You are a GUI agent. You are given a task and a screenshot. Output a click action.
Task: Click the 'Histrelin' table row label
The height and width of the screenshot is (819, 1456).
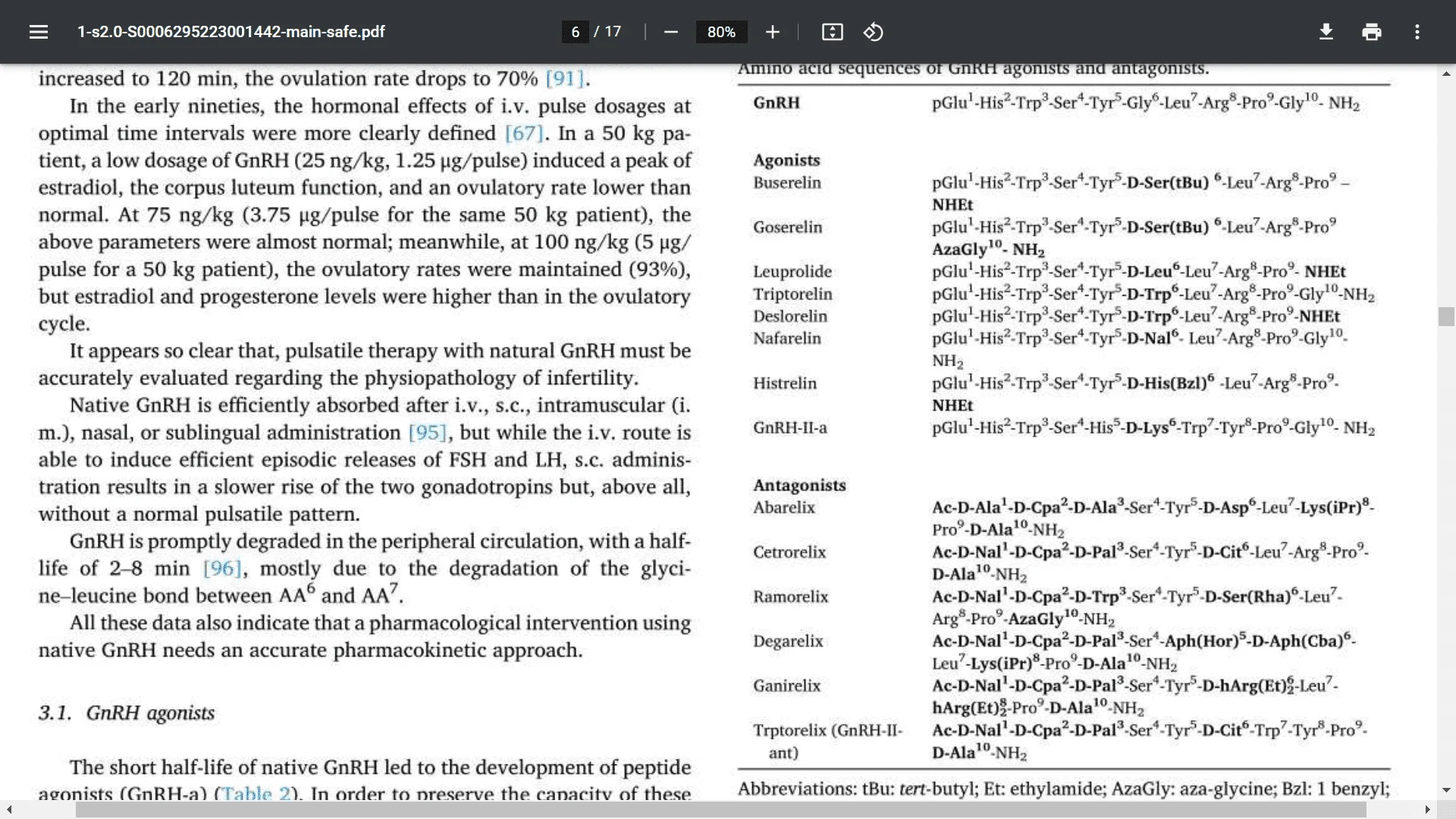[785, 383]
